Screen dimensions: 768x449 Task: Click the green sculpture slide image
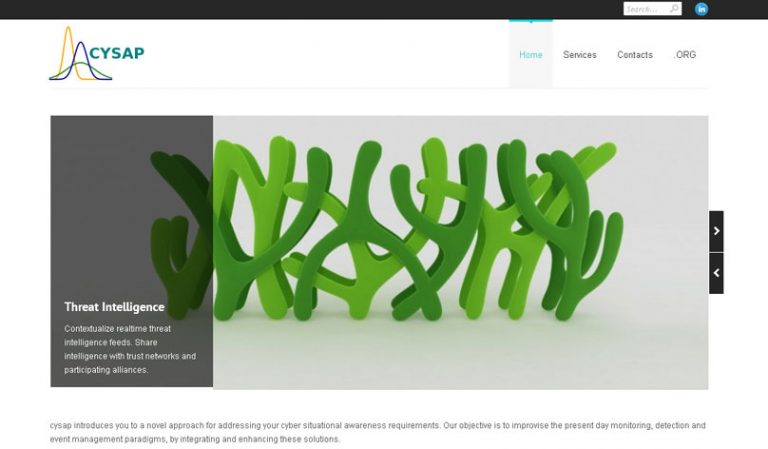click(460, 252)
